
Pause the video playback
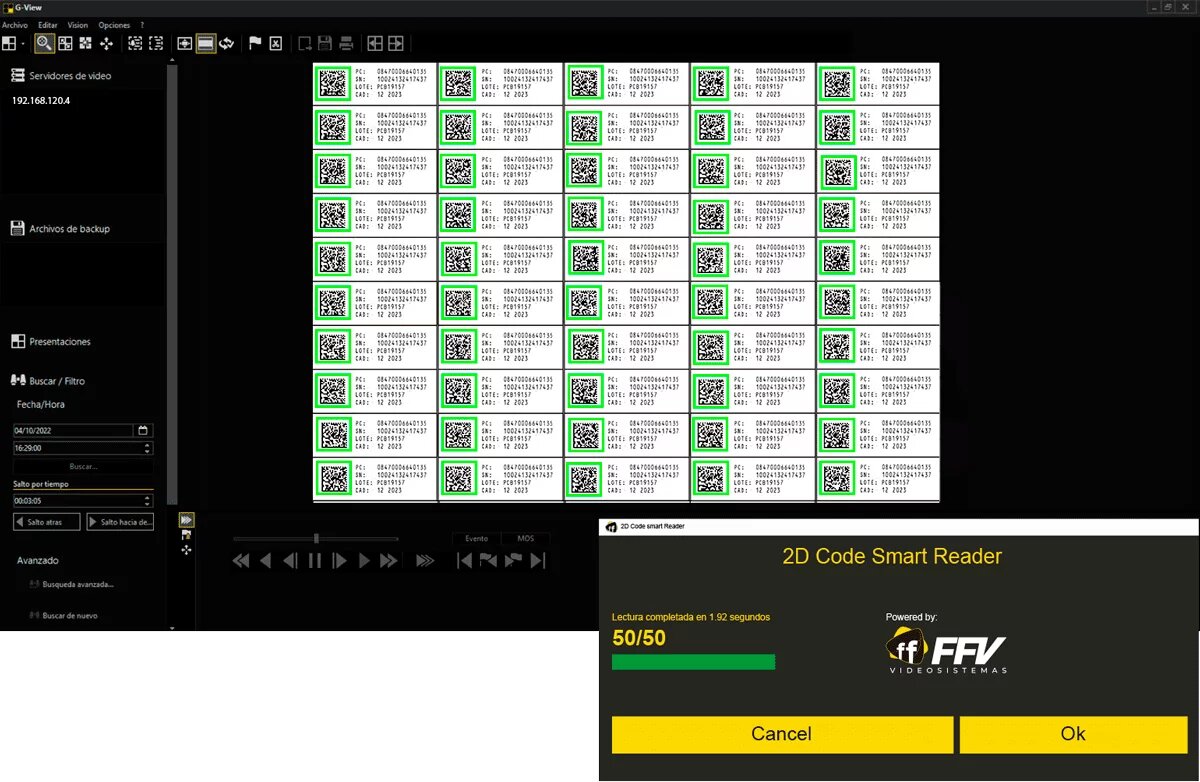point(315,562)
